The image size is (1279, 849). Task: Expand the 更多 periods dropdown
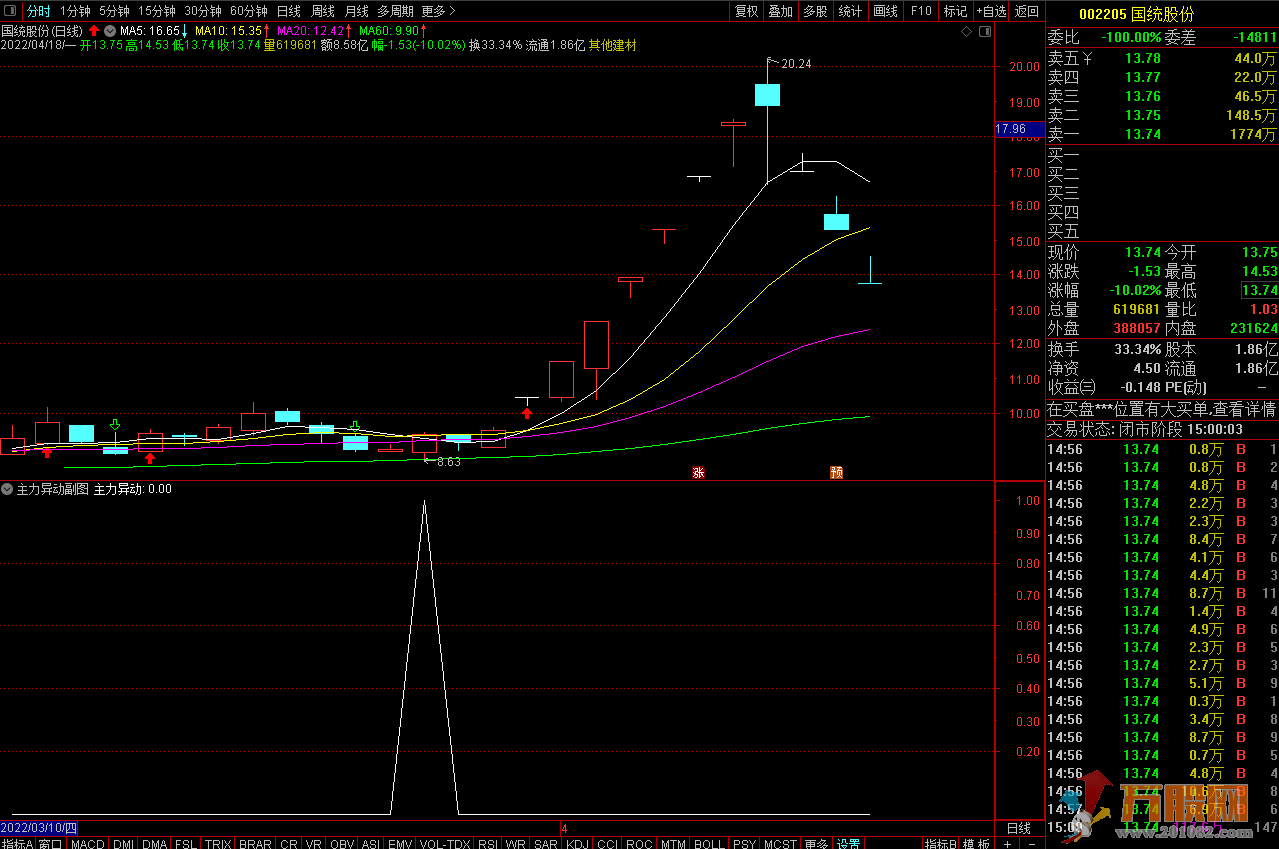(x=438, y=11)
